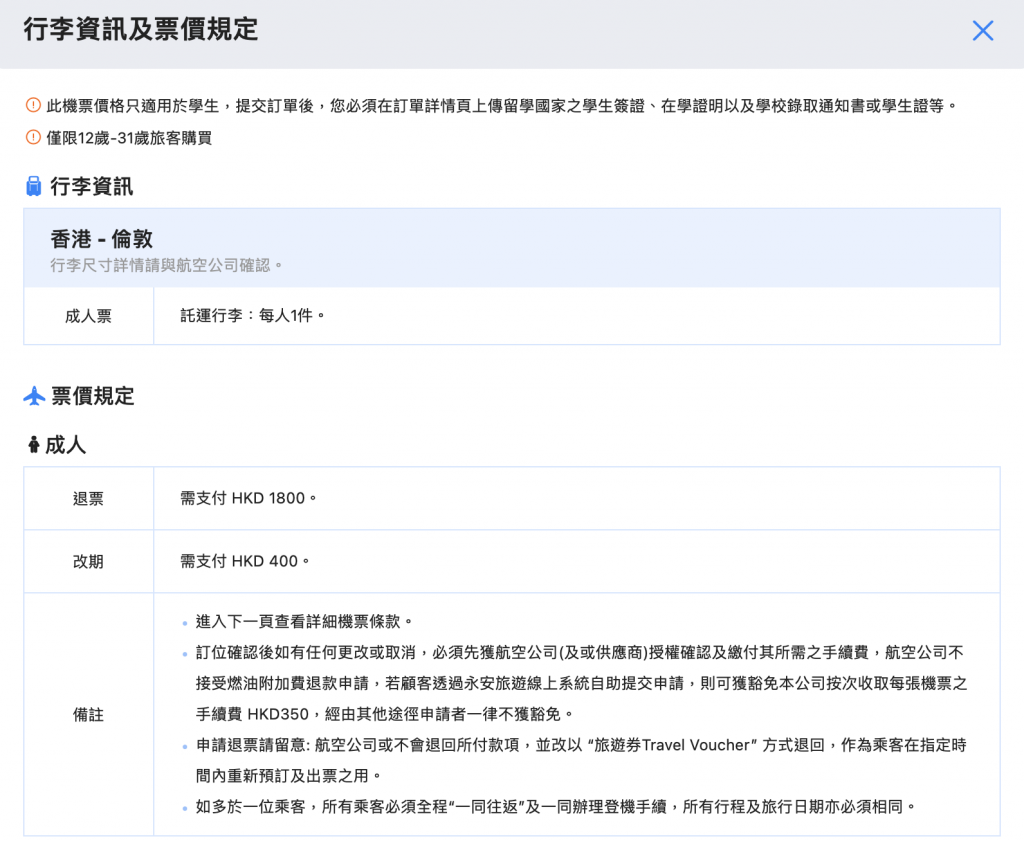Image resolution: width=1024 pixels, height=841 pixels.
Task: Click the 行李尺寸詳情請與航空公司確認 note
Action: point(167,265)
